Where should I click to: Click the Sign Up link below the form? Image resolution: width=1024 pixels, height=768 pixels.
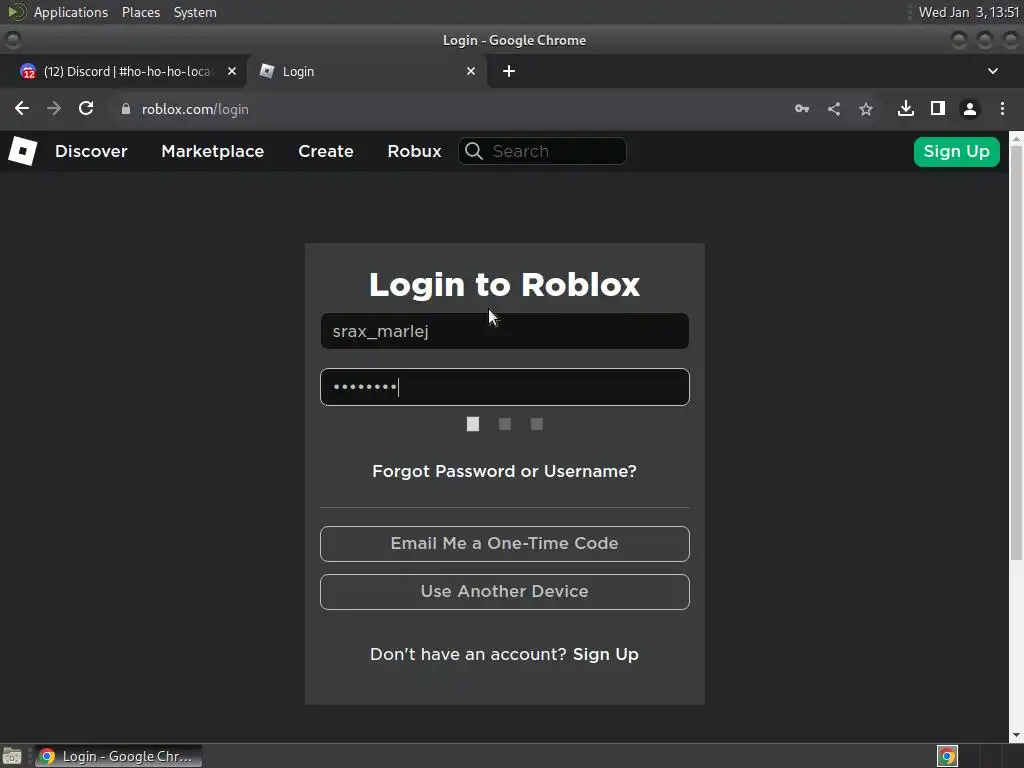tap(605, 654)
